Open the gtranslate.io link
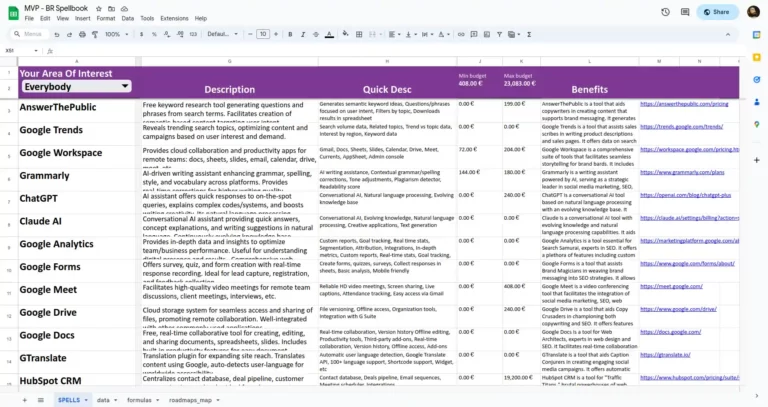The width and height of the screenshot is (768, 407). tap(665, 355)
